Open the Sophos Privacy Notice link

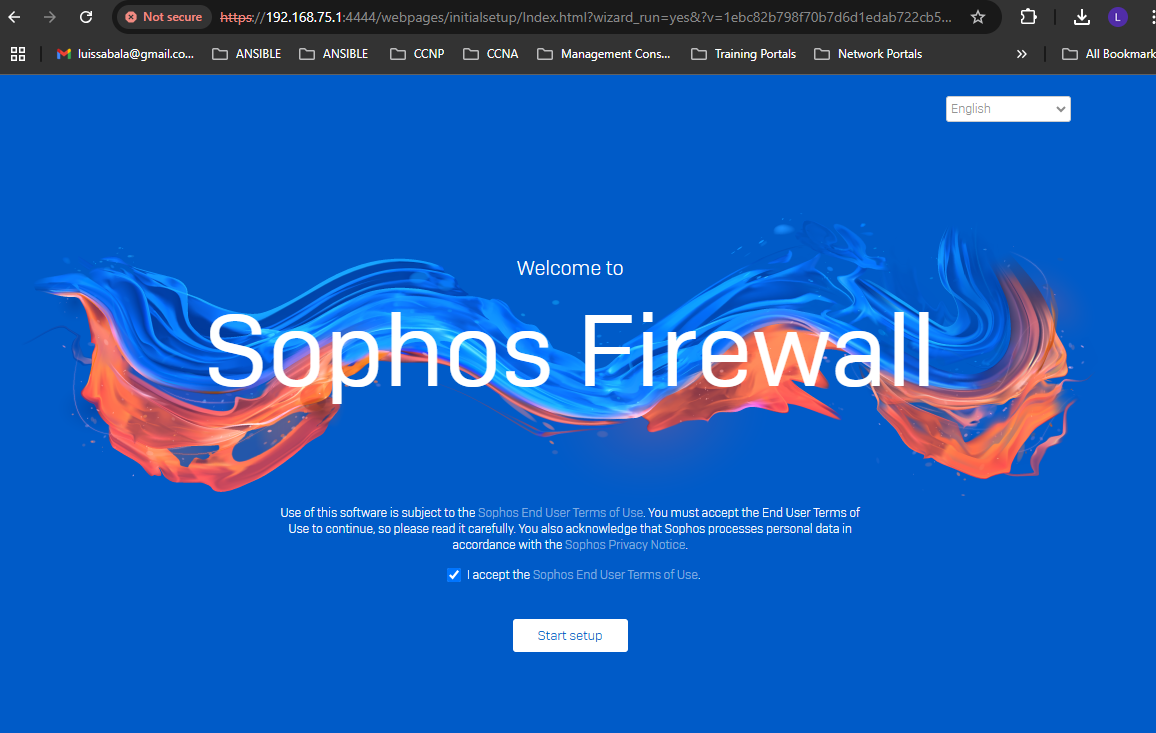625,545
